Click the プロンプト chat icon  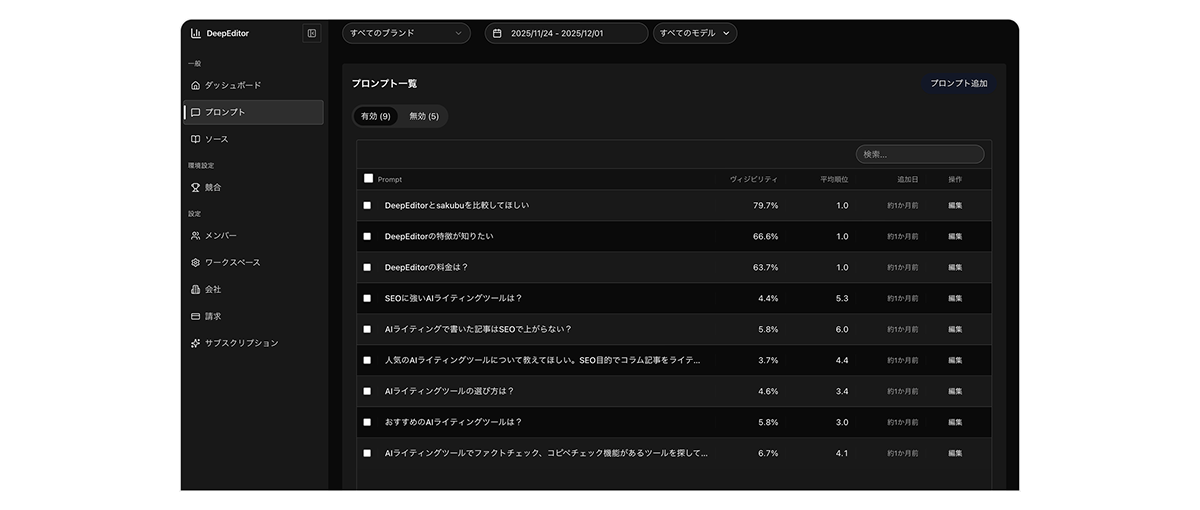(x=196, y=112)
